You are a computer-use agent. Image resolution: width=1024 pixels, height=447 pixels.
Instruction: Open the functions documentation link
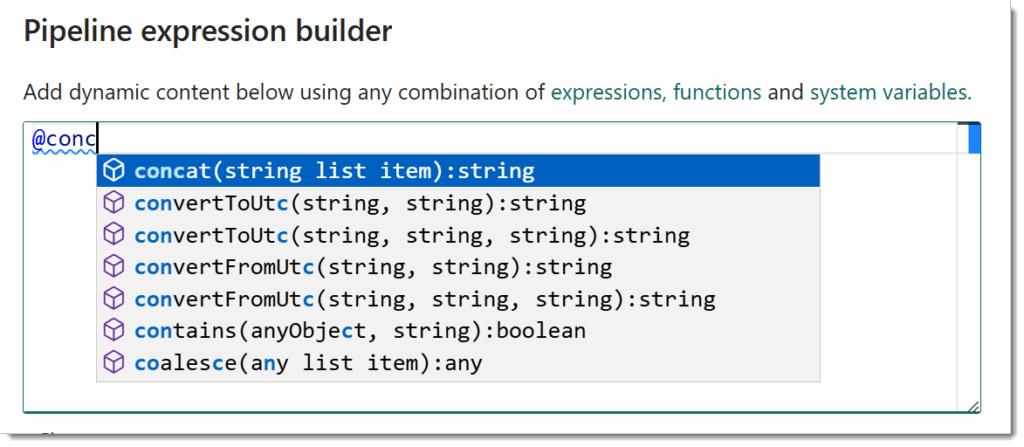click(717, 92)
